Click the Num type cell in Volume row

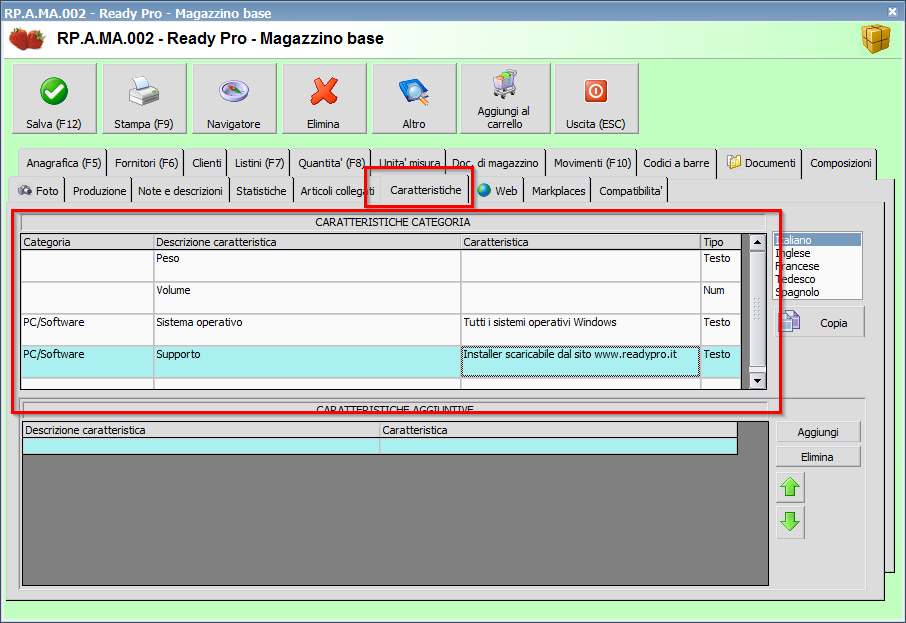coord(721,298)
